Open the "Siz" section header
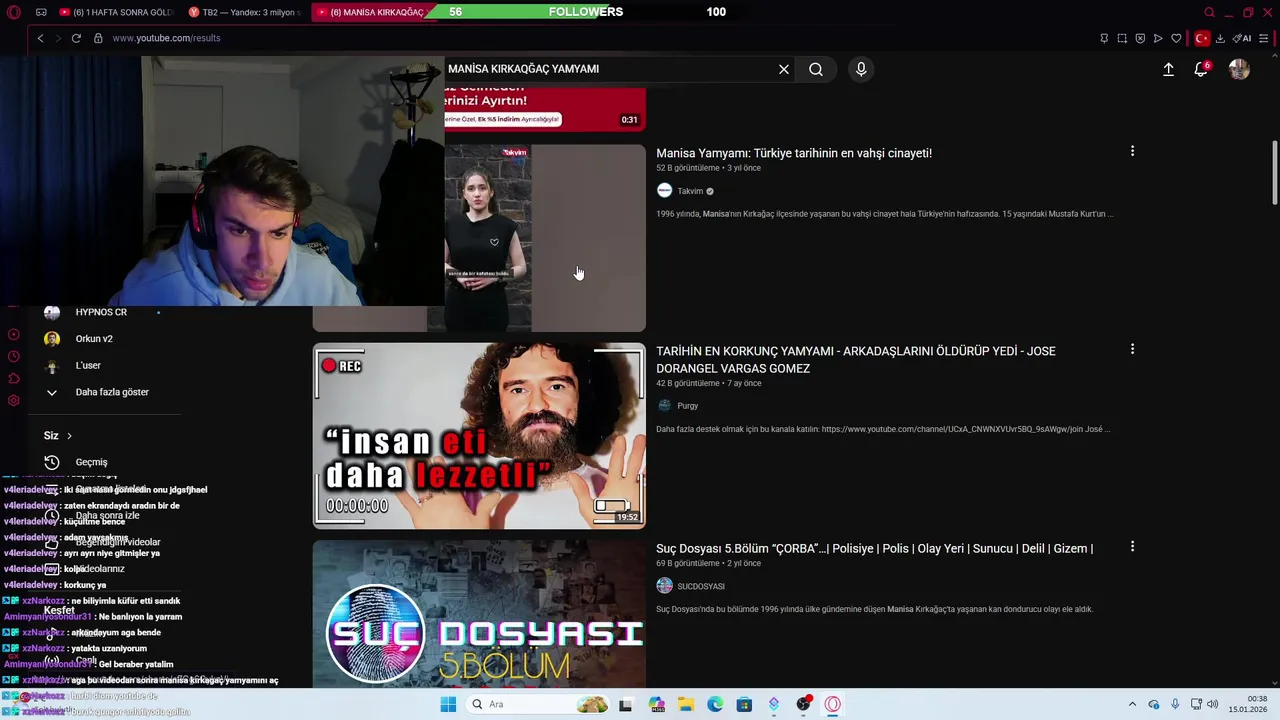Screen dimensions: 1280x720 point(58,436)
